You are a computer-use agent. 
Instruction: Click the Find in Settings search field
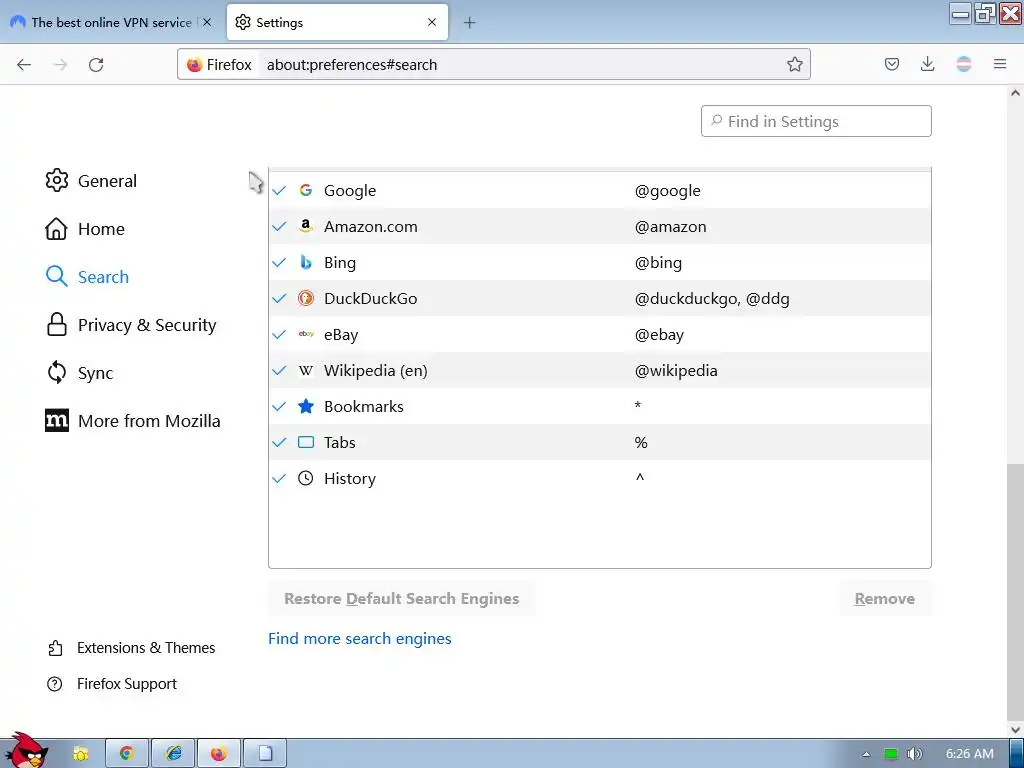(x=816, y=121)
